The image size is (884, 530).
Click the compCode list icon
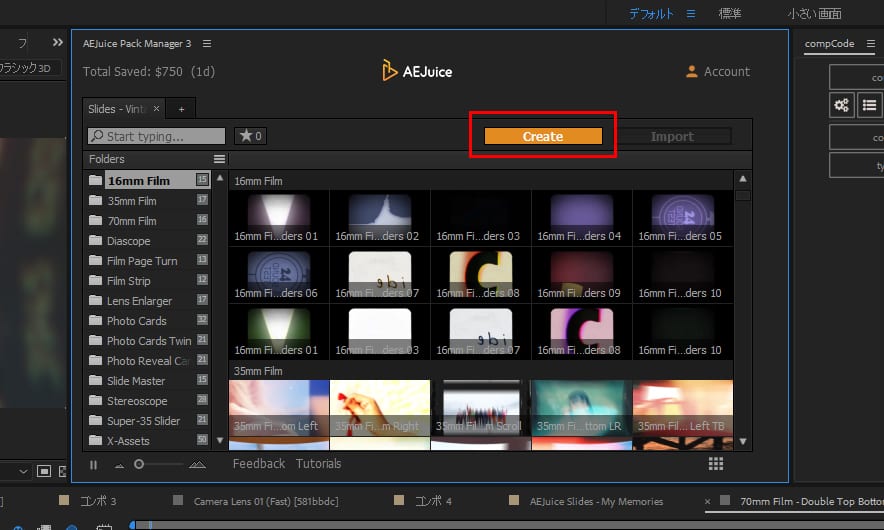click(870, 105)
